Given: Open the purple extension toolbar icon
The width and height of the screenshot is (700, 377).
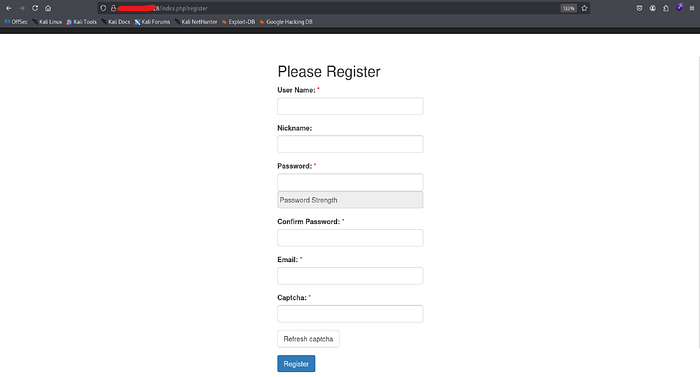Looking at the screenshot, I should click(679, 7).
